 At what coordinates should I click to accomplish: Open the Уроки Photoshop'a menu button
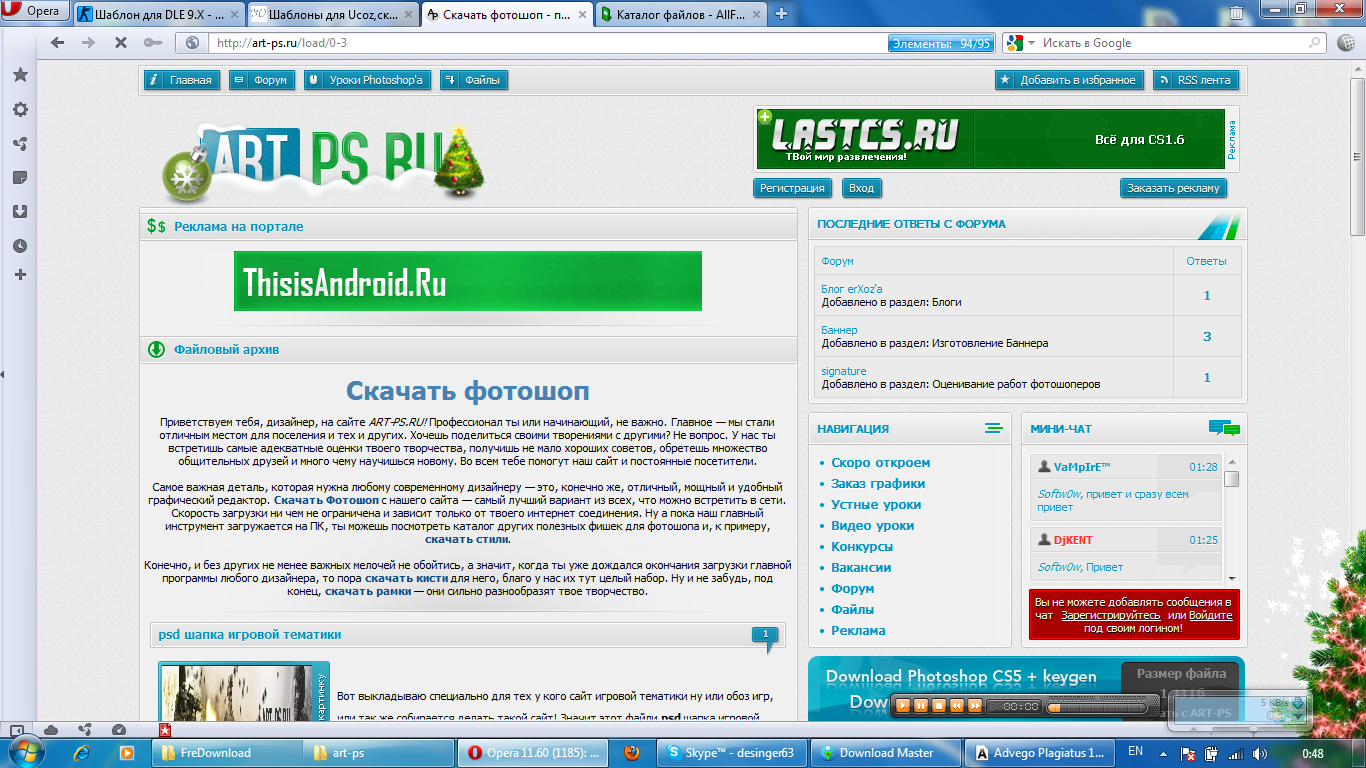[368, 80]
